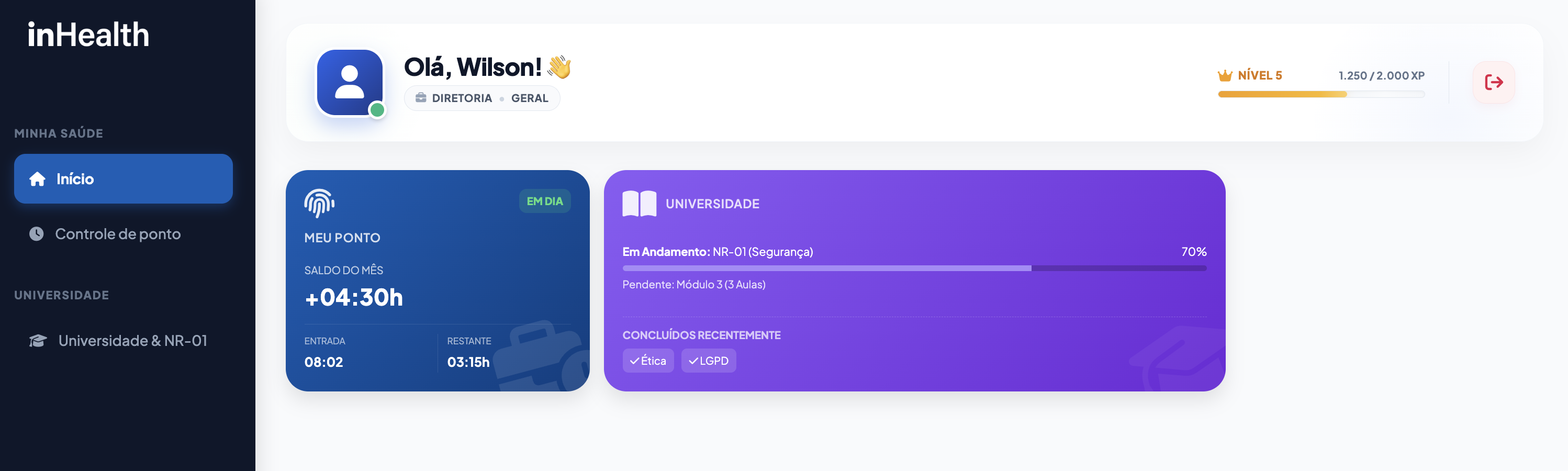Click the inHealth logo

(88, 34)
